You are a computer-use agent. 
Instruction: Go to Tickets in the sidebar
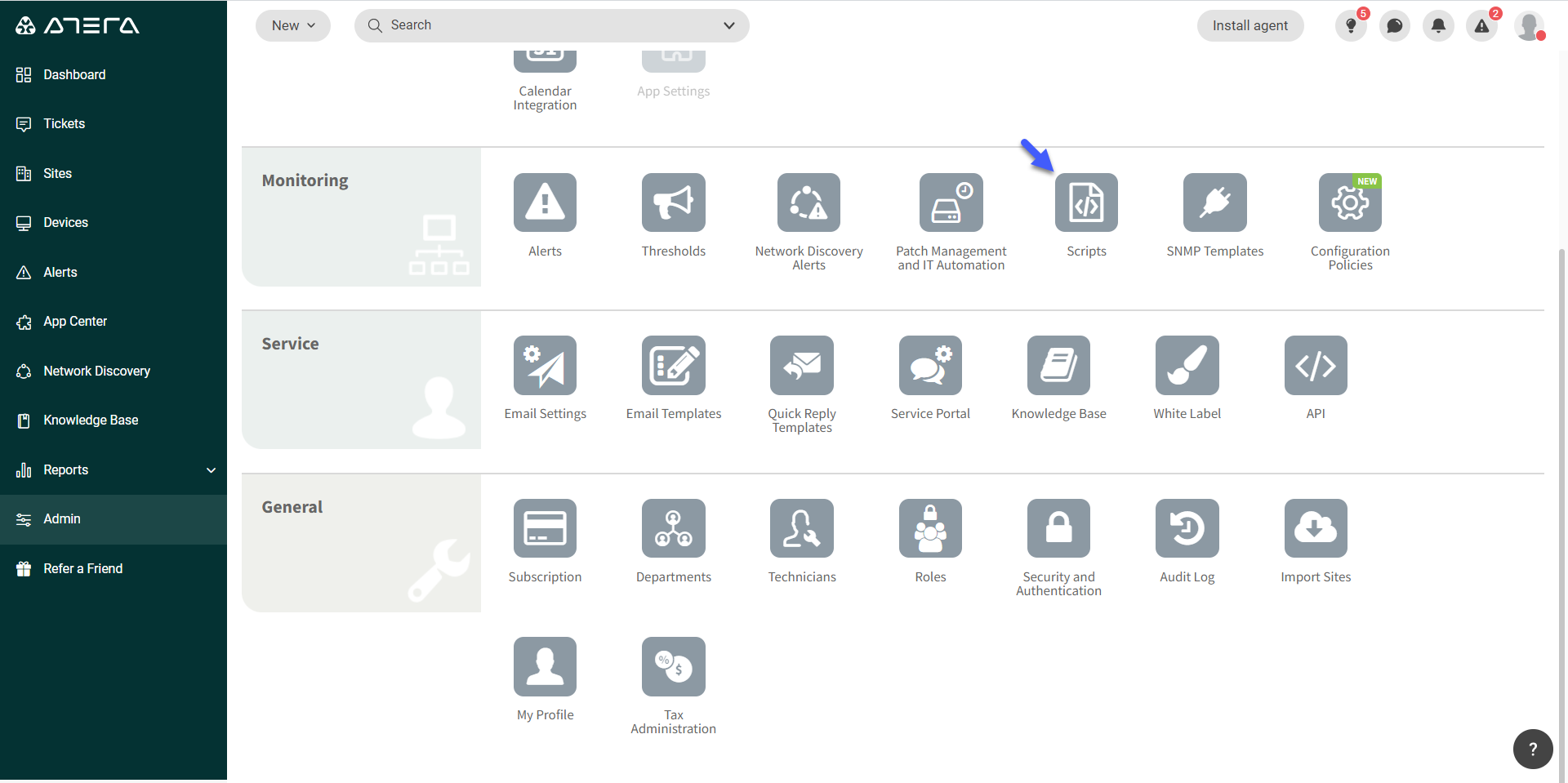(64, 124)
